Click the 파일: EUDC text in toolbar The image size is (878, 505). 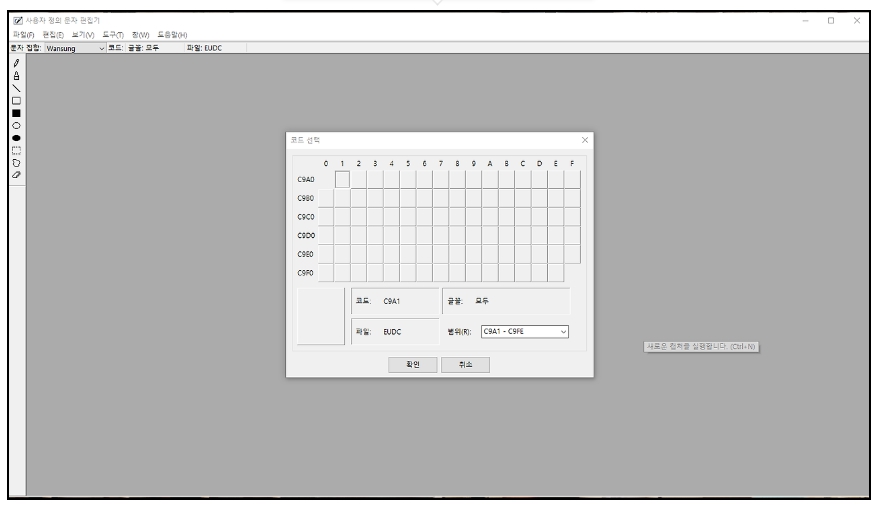click(x=204, y=48)
